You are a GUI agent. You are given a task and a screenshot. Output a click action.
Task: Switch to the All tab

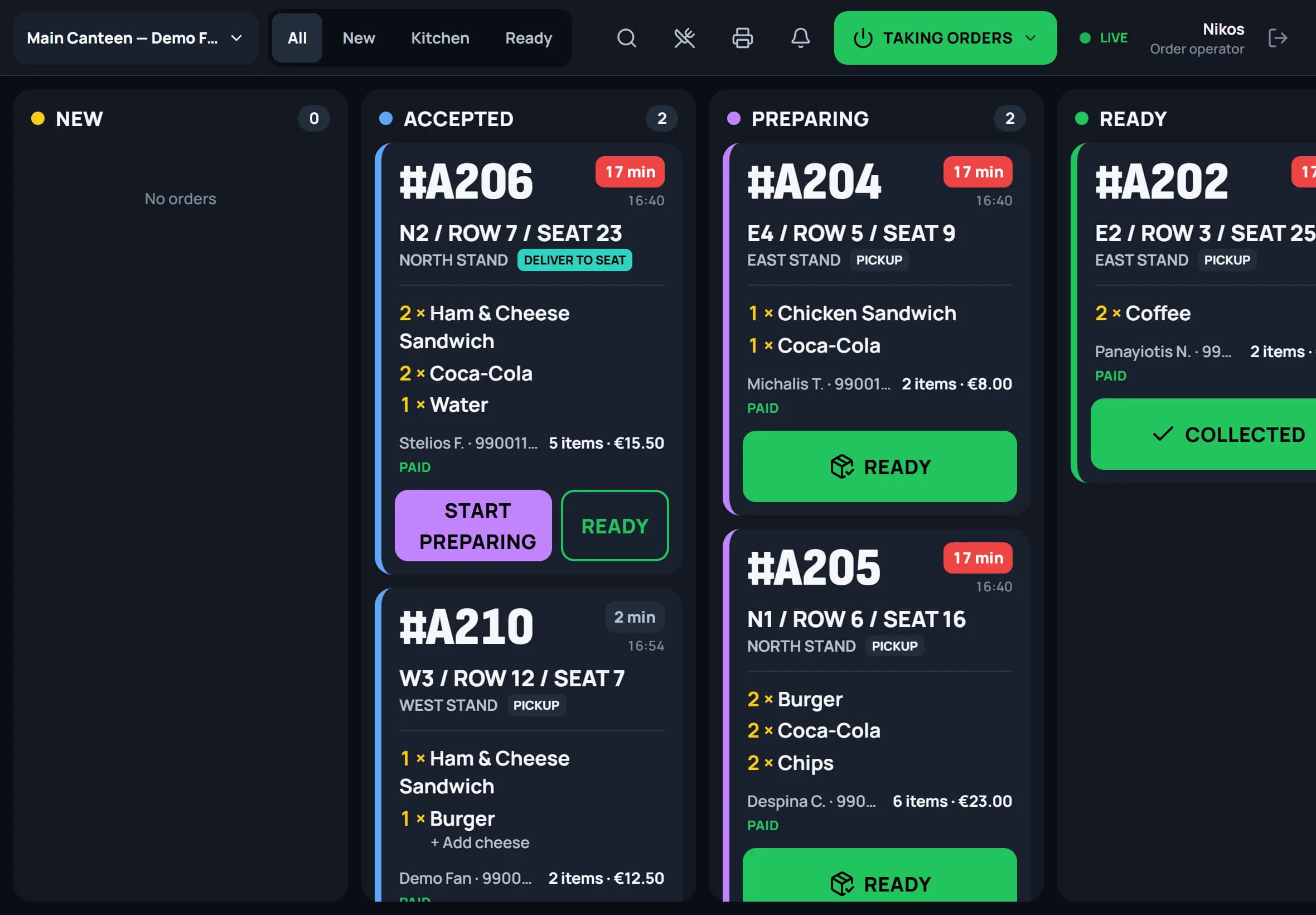coord(297,38)
